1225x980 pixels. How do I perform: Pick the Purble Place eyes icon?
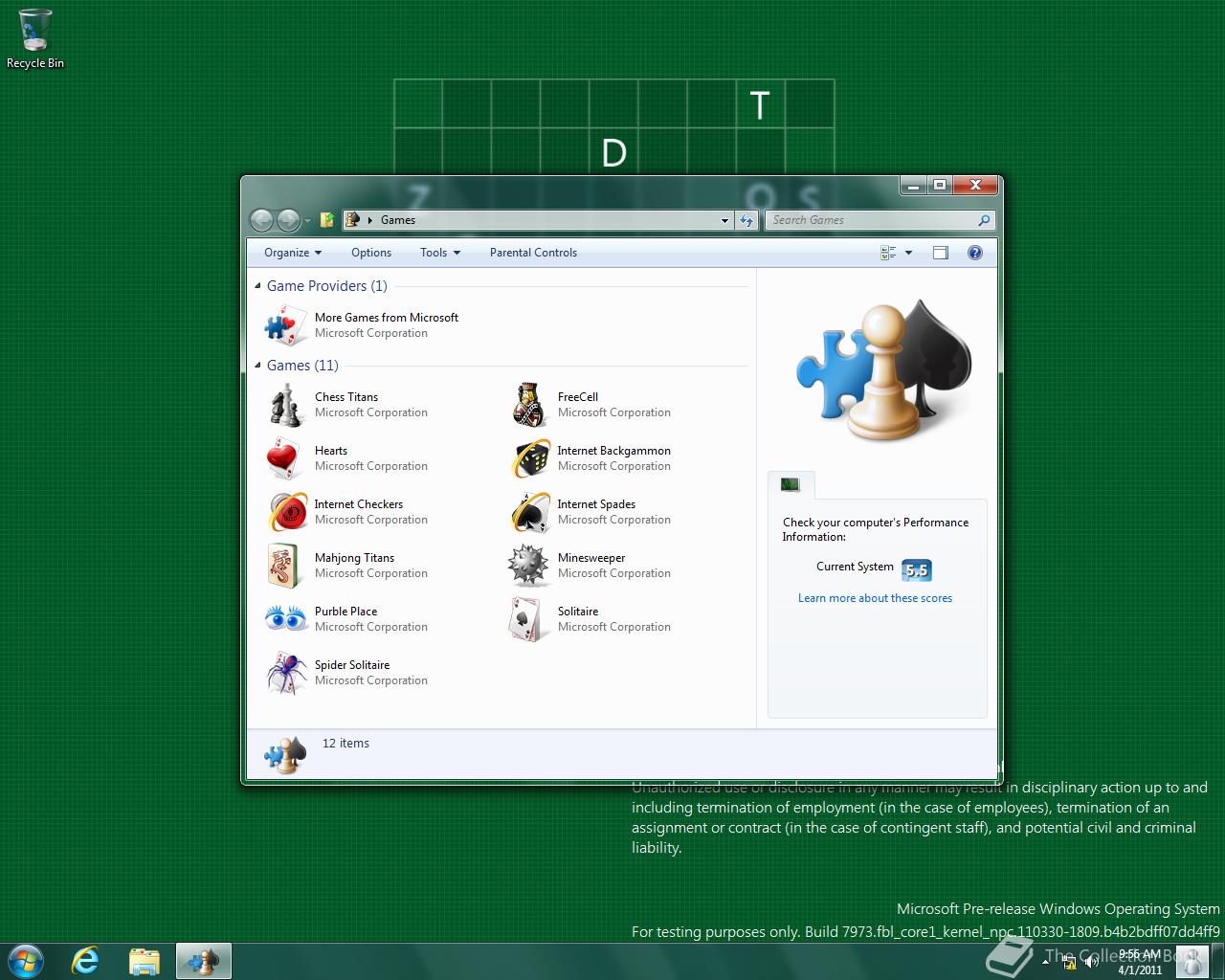285,619
